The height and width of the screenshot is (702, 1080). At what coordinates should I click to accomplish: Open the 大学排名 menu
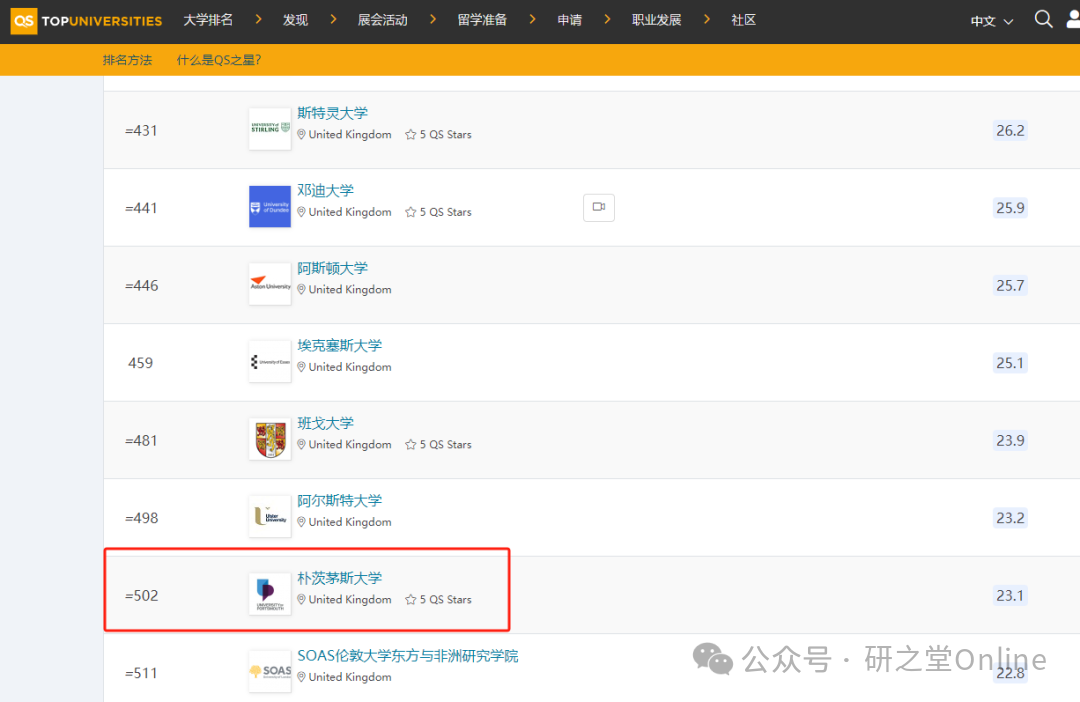click(208, 20)
